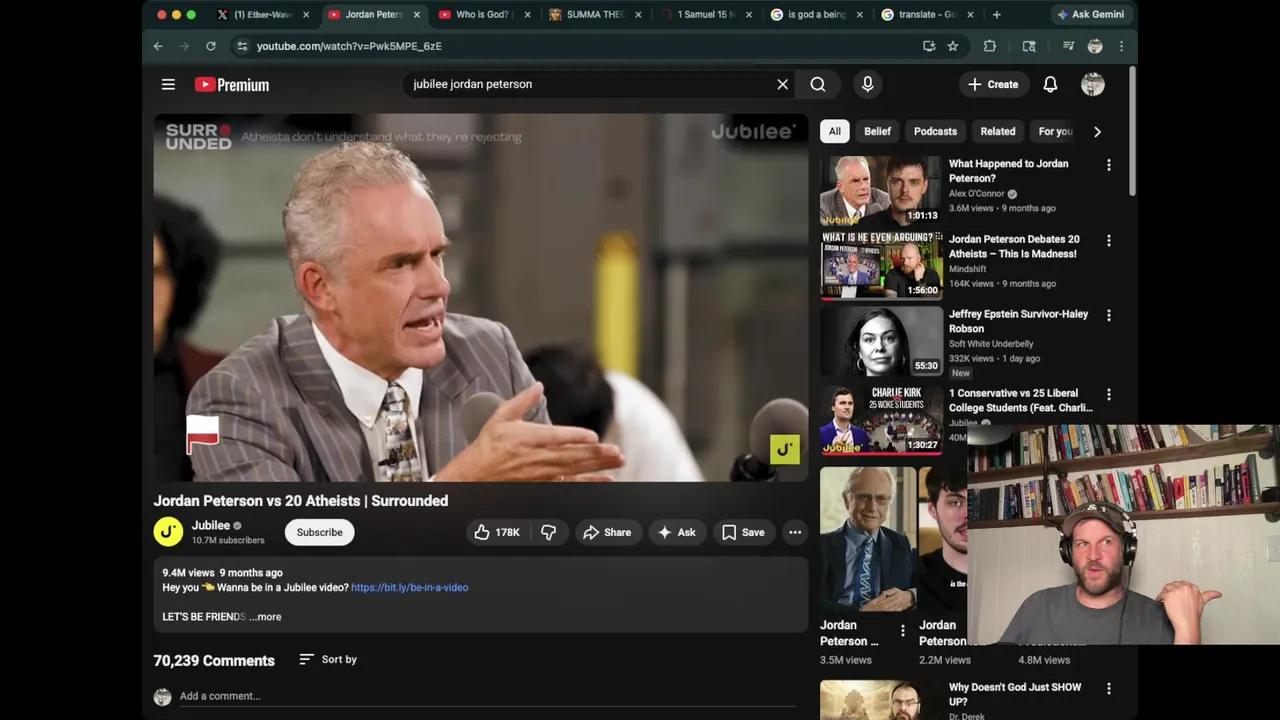Screen dimensions: 1280x720
Task: Select the Related filter chip
Action: tap(998, 131)
